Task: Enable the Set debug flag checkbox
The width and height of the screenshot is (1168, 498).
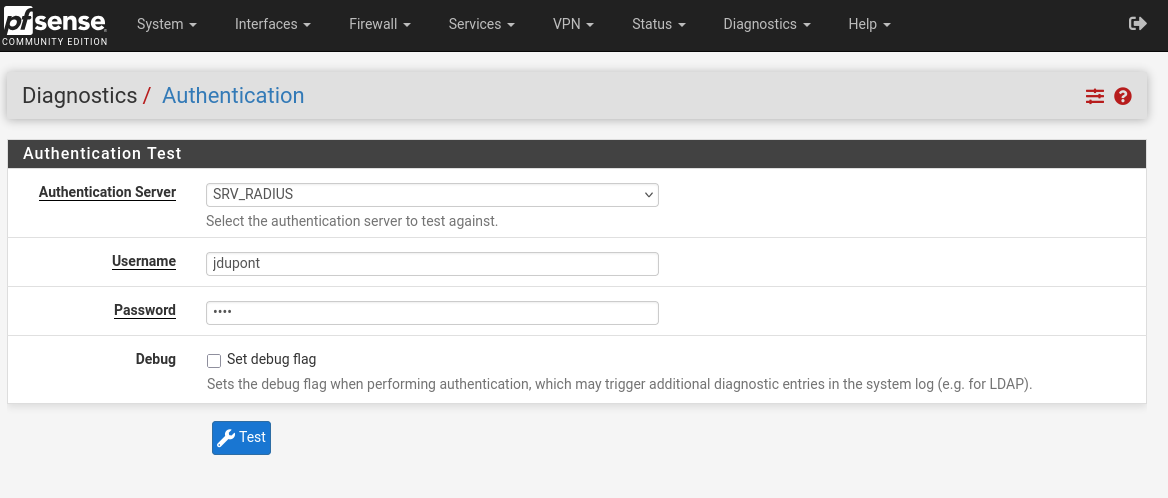Action: coord(214,360)
